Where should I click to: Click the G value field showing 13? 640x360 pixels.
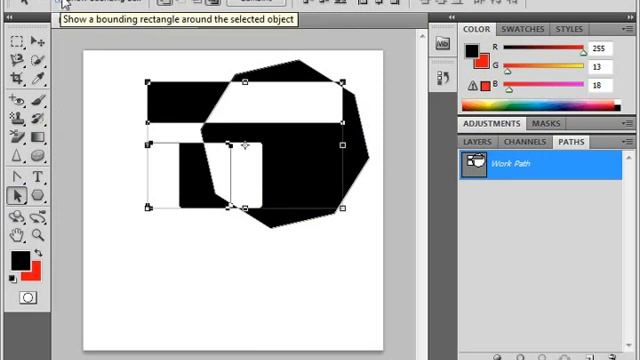pos(600,67)
